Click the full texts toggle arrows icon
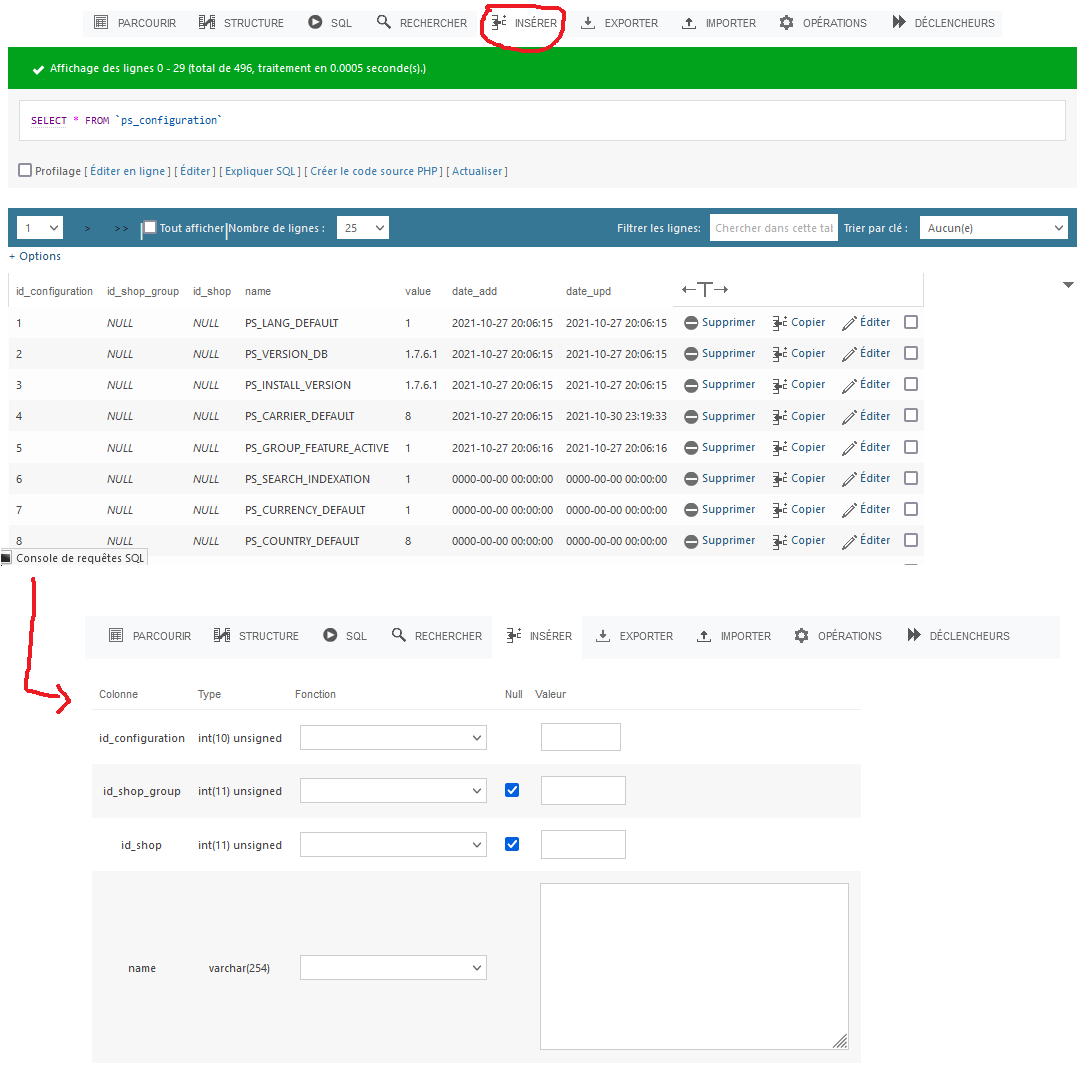This screenshot has width=1084, height=1092. coord(705,290)
